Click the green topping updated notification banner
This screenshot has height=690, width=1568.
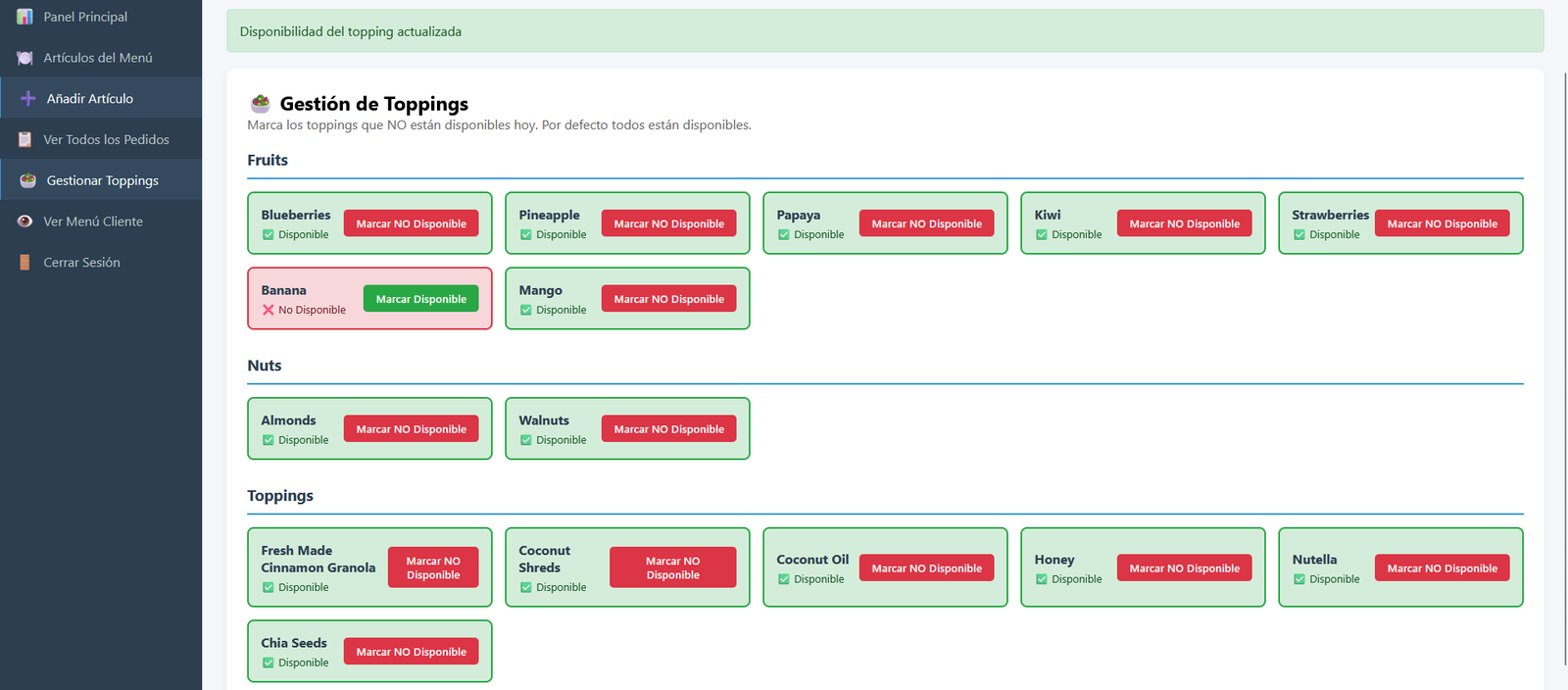click(x=884, y=31)
